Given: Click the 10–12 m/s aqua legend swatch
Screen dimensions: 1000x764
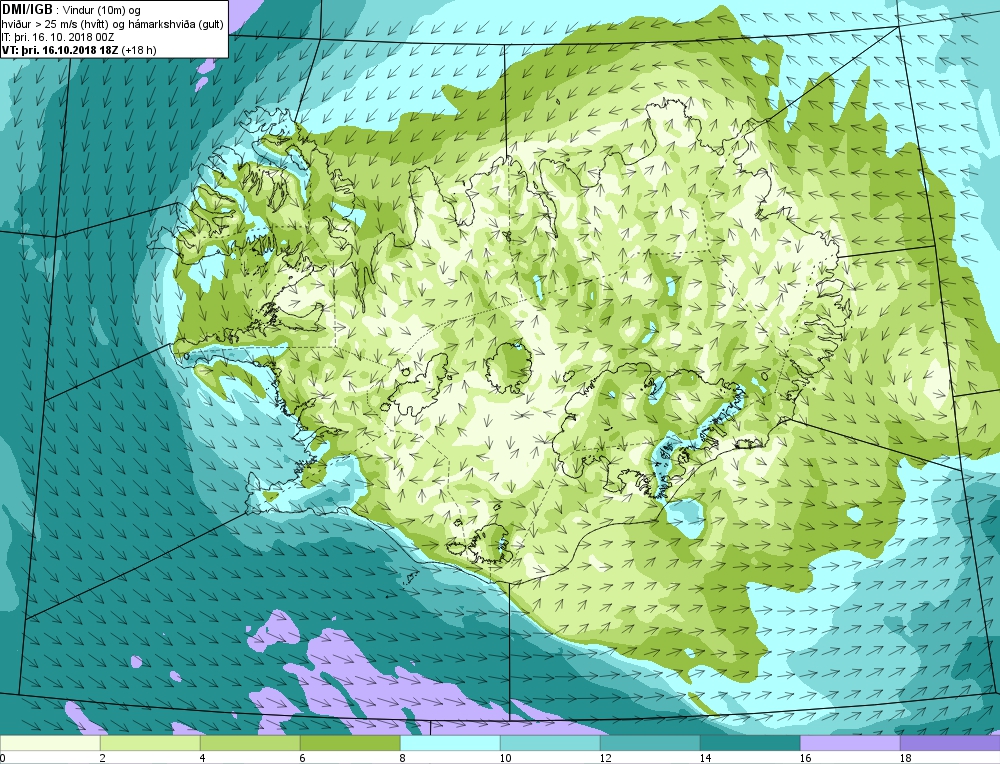Looking at the screenshot, I should click(550, 743).
